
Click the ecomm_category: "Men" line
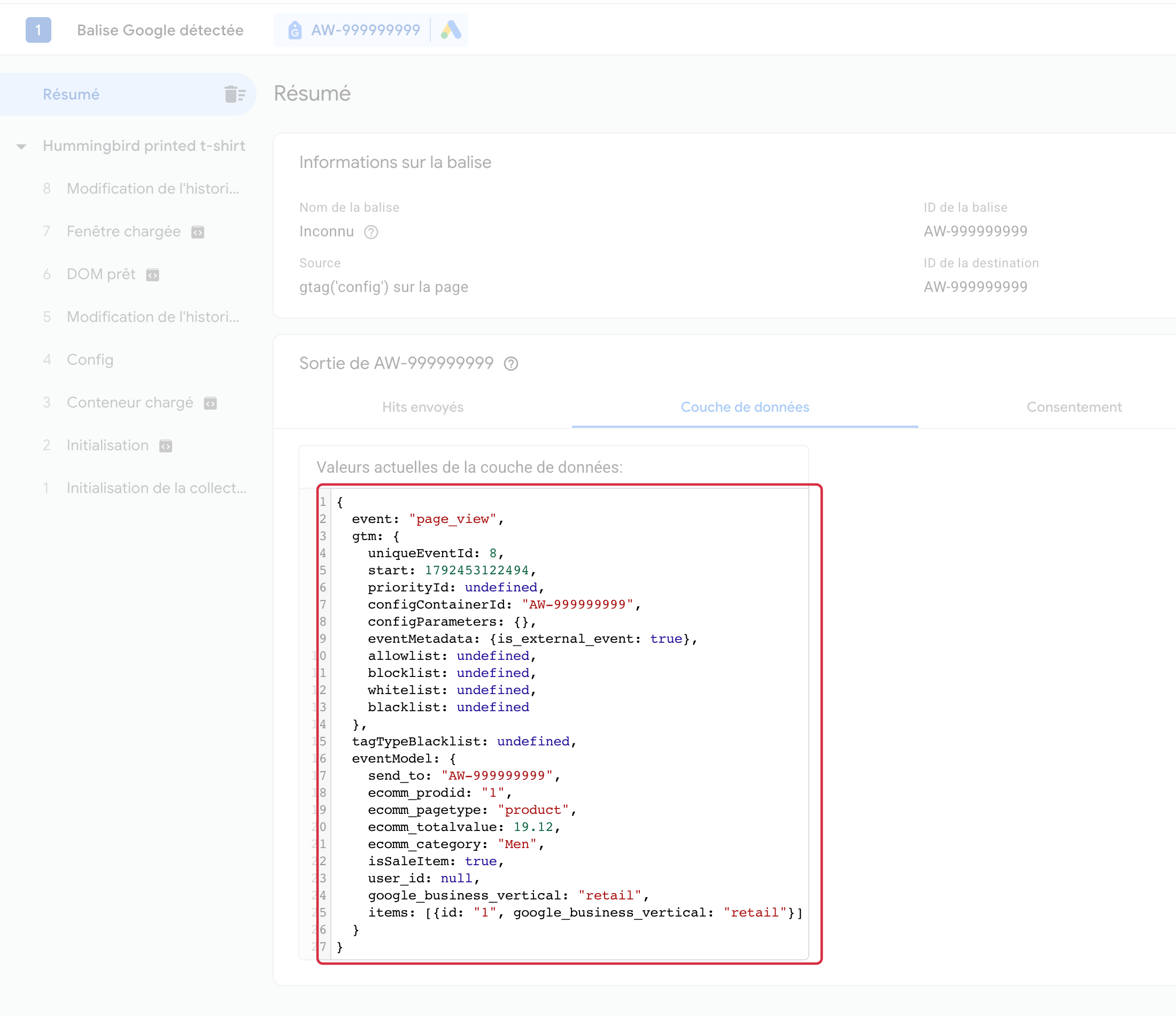click(457, 844)
